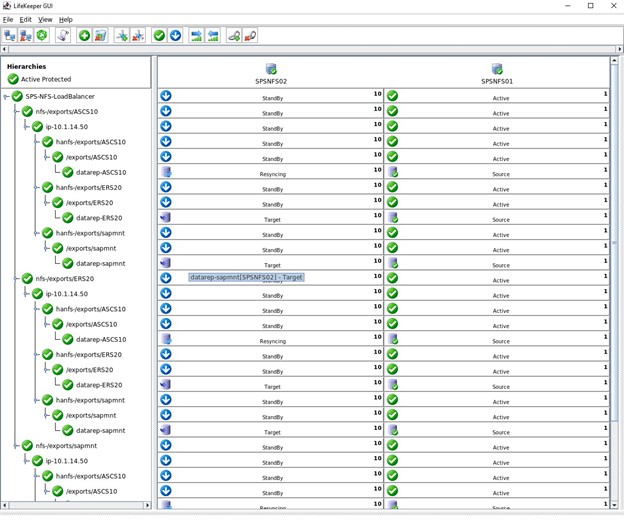
Task: Click the toolbar scrollbar left arrow
Action: tap(4, 49)
